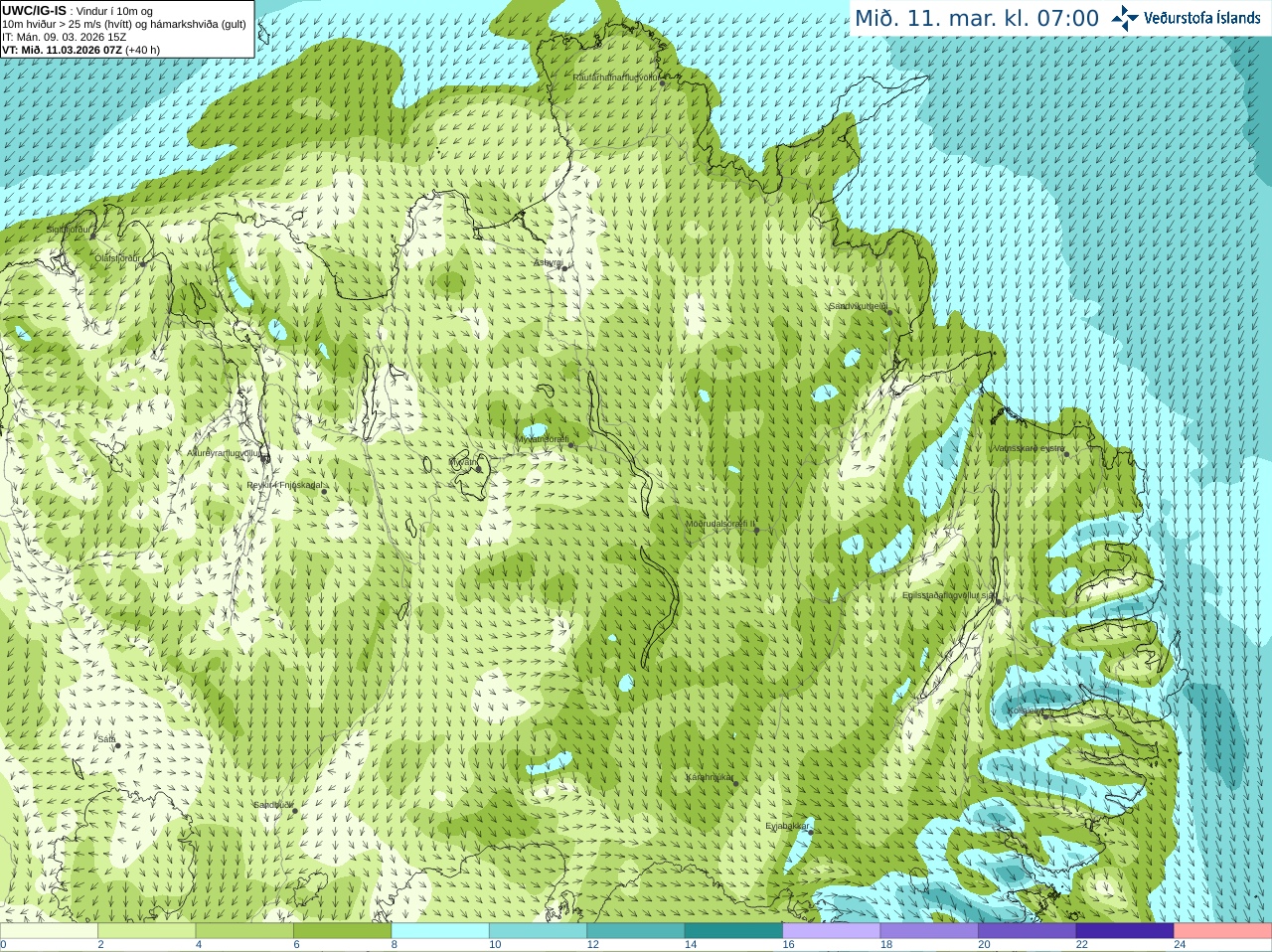The height and width of the screenshot is (952, 1272).
Task: Click the legend scale label '16'
Action: [788, 945]
